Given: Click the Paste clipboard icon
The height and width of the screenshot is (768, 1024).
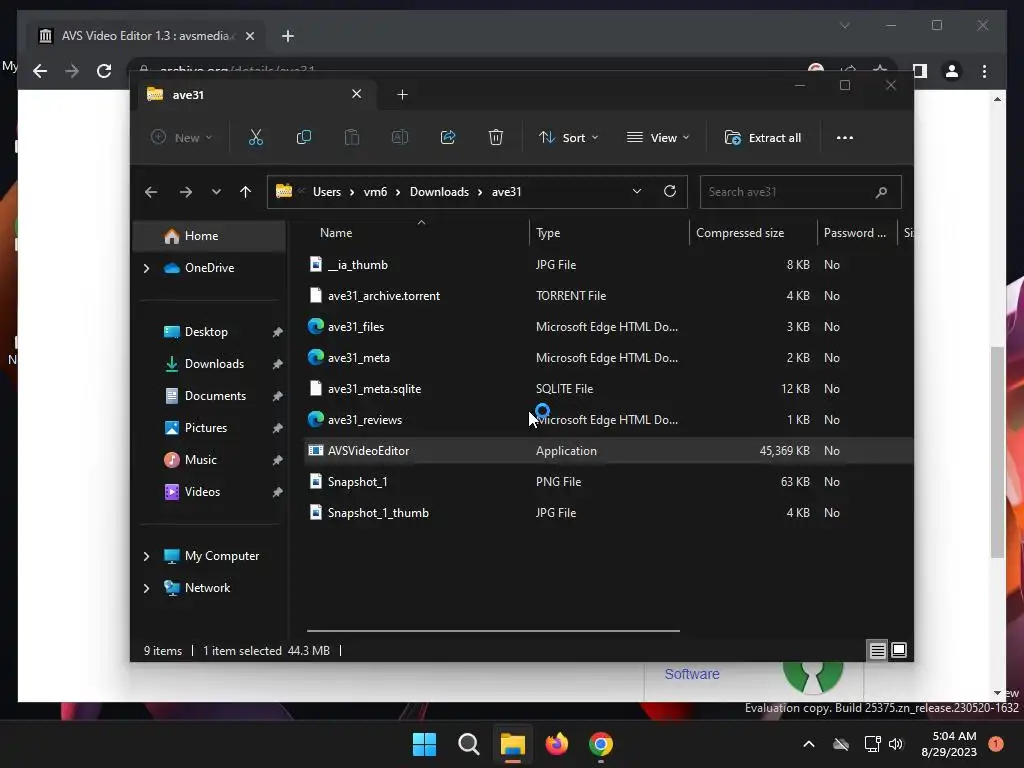Looking at the screenshot, I should pos(351,137).
